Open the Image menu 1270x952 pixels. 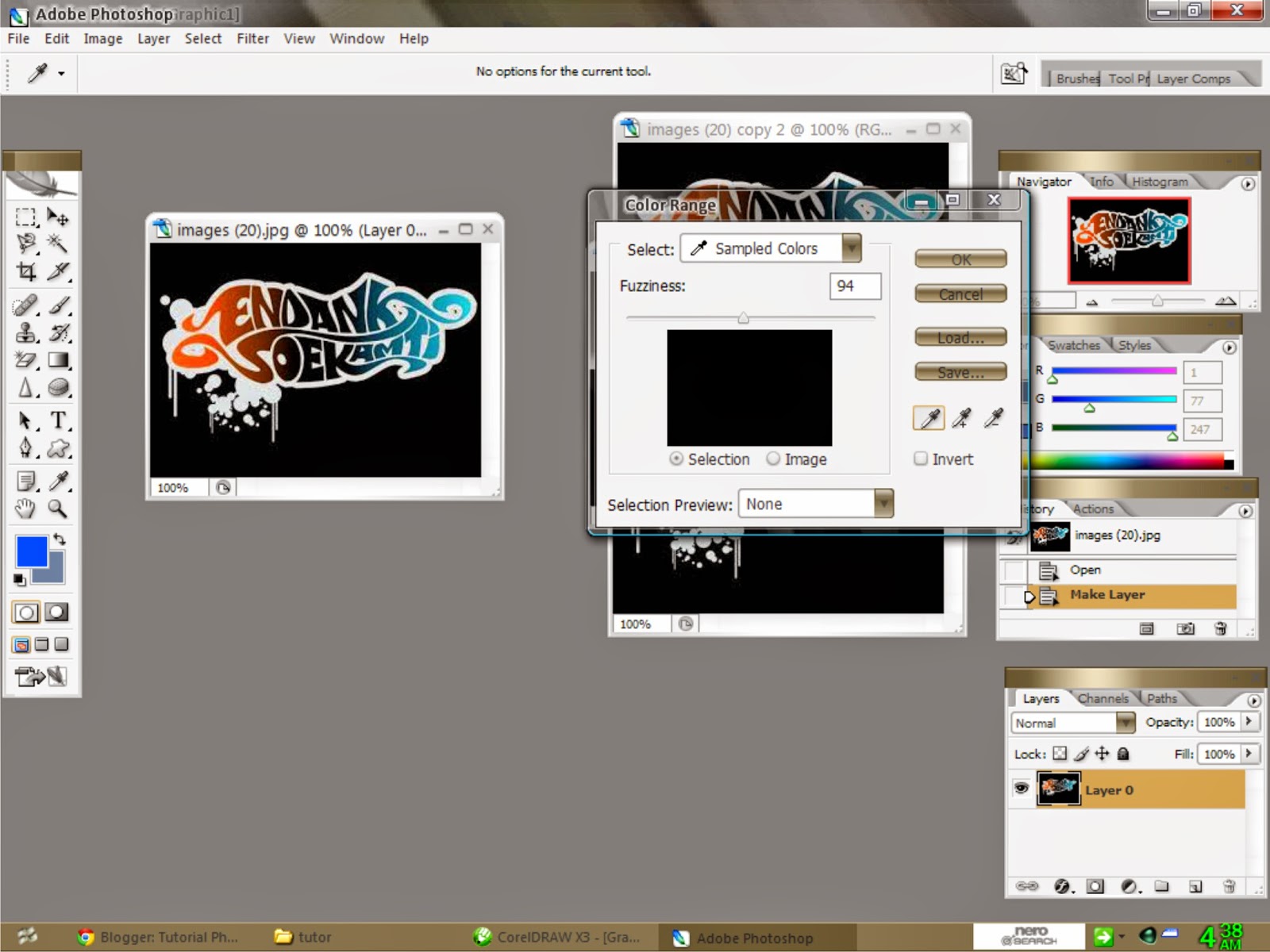(x=103, y=38)
